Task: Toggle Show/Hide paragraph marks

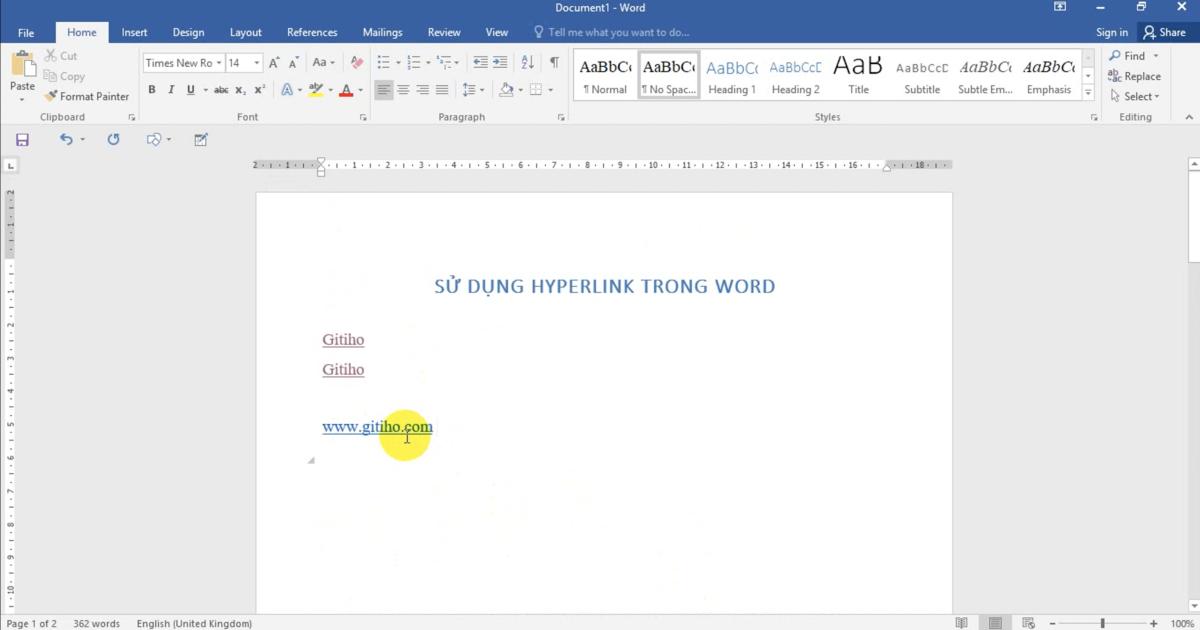Action: (553, 62)
